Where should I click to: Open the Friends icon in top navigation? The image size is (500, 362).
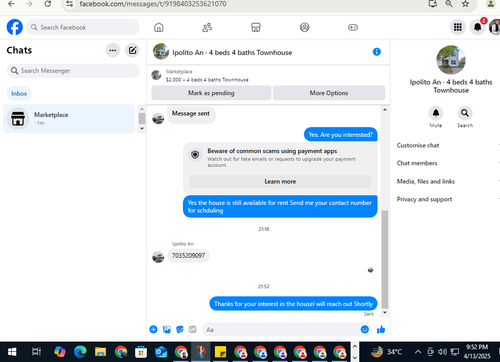tap(207, 27)
